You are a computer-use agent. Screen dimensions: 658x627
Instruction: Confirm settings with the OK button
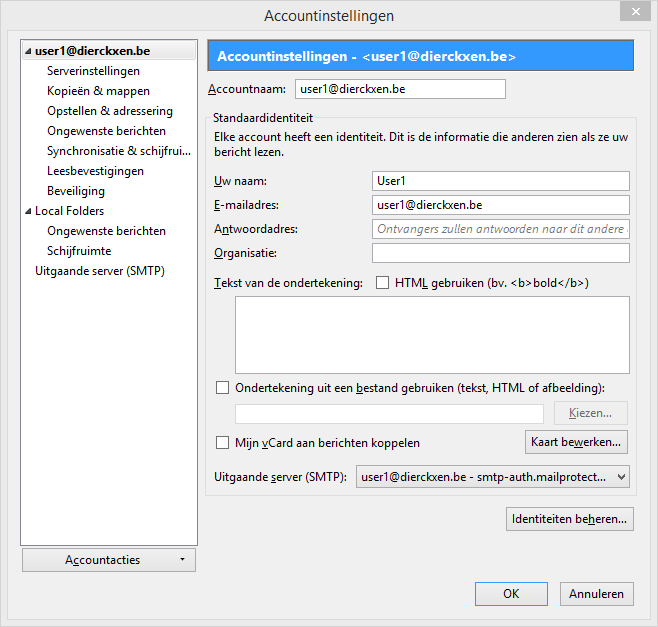coord(511,594)
